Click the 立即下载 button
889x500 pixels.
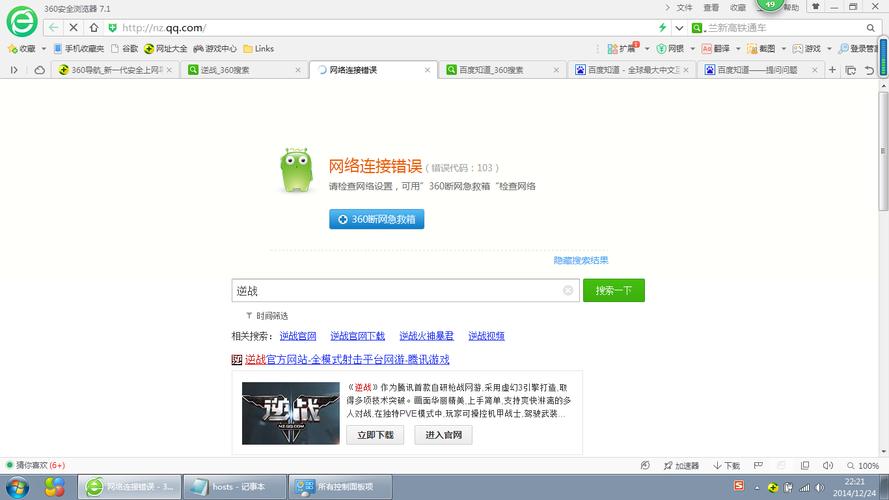tap(375, 435)
